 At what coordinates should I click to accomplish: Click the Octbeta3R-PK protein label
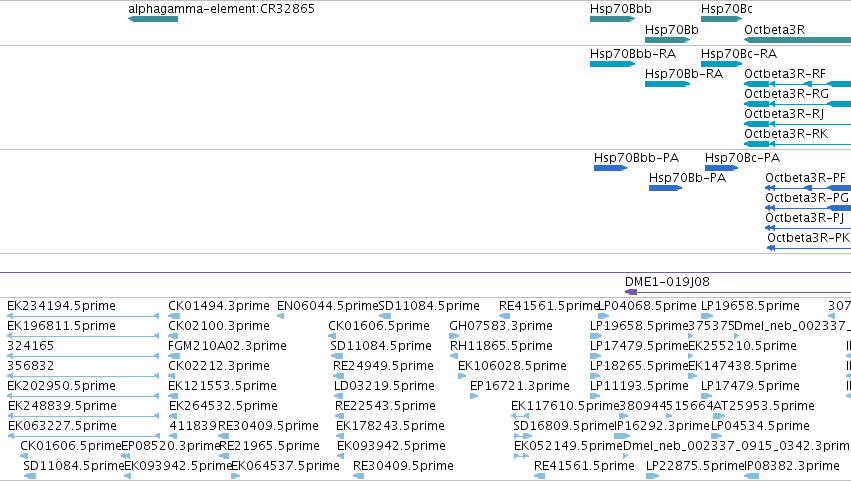(808, 238)
